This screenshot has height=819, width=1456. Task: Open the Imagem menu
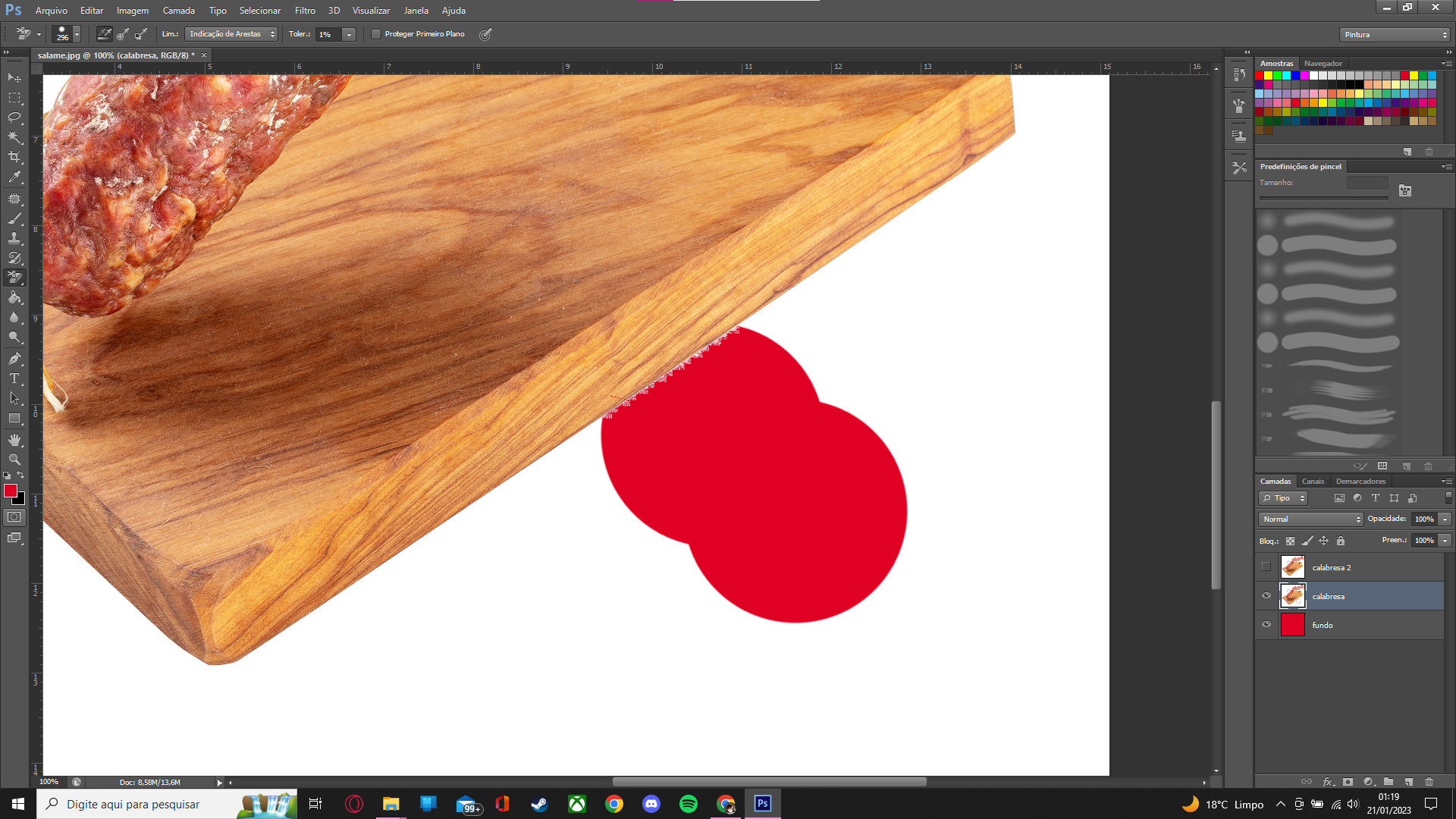click(x=133, y=11)
